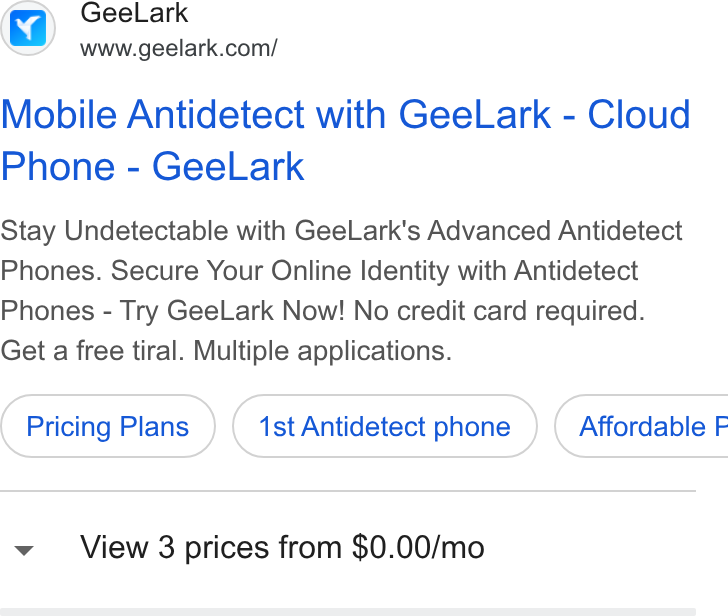
Task: Expand the prices dropdown triangle arrow
Action: click(24, 551)
